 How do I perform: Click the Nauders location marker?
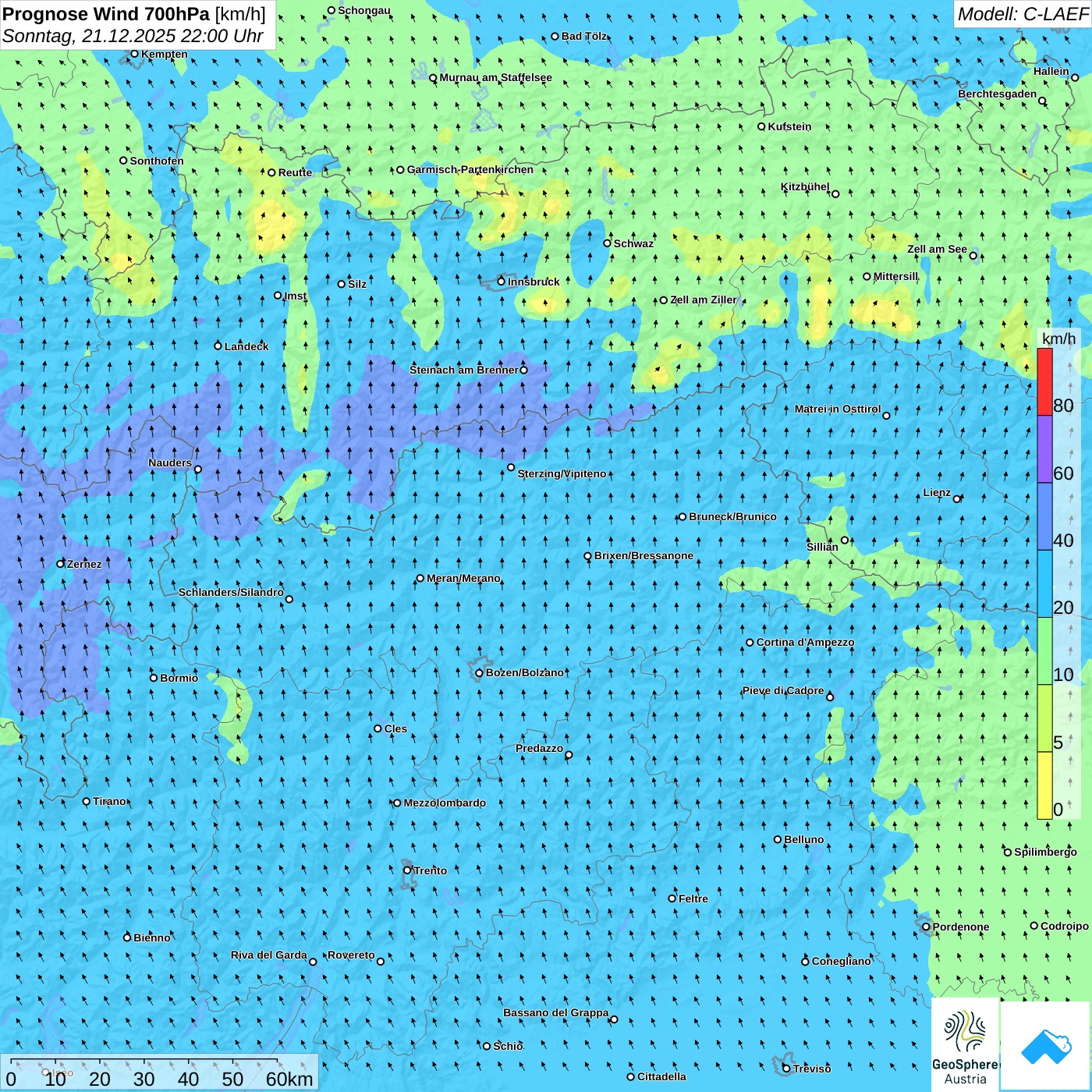[198, 470]
